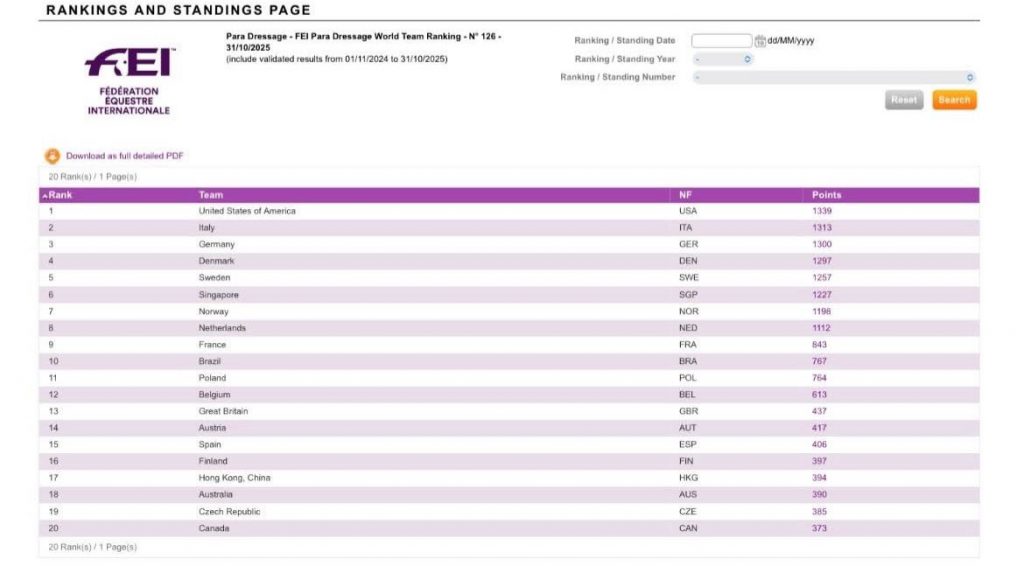The width and height of the screenshot is (1024, 566).
Task: Click the NF column header
Action: tap(685, 195)
